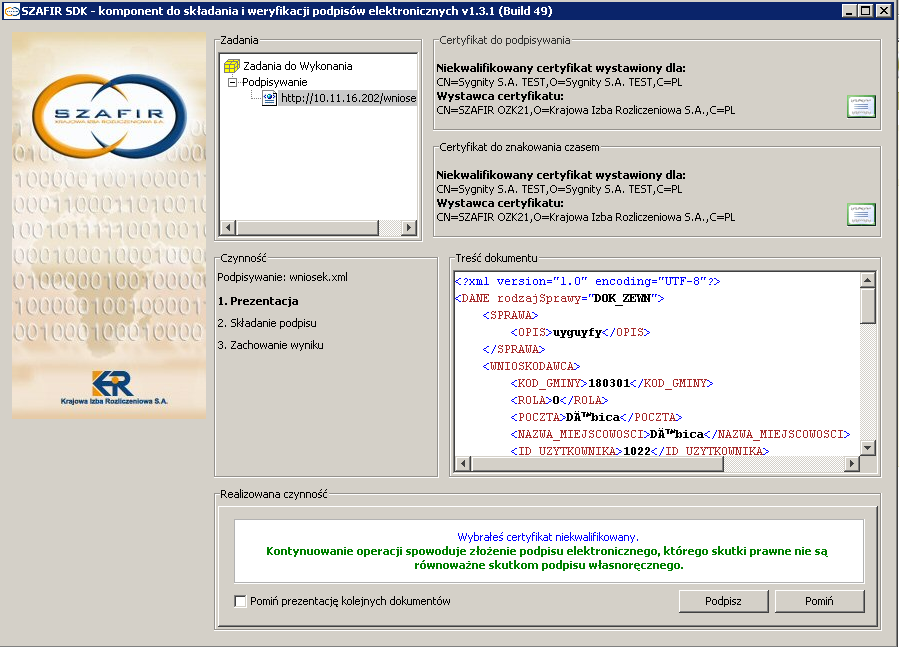Click the step 1. Prezentacja
The image size is (899, 647).
click(x=258, y=301)
